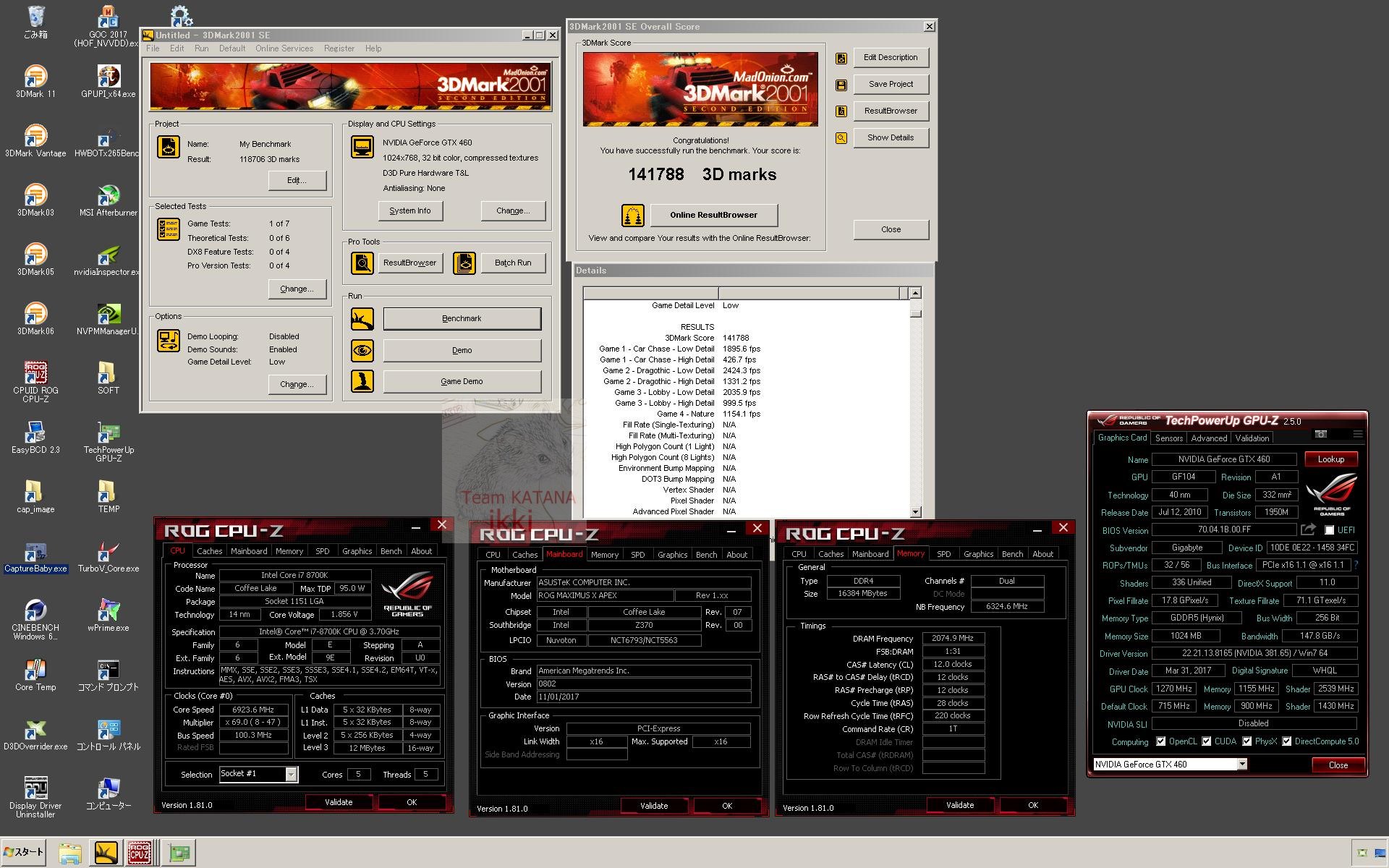Click the Online ResultBrowser icon

pyautogui.click(x=633, y=215)
